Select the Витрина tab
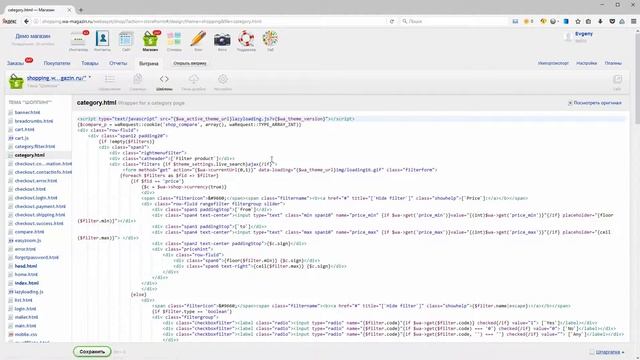Screen dimensions: 640x360 (x=149, y=64)
